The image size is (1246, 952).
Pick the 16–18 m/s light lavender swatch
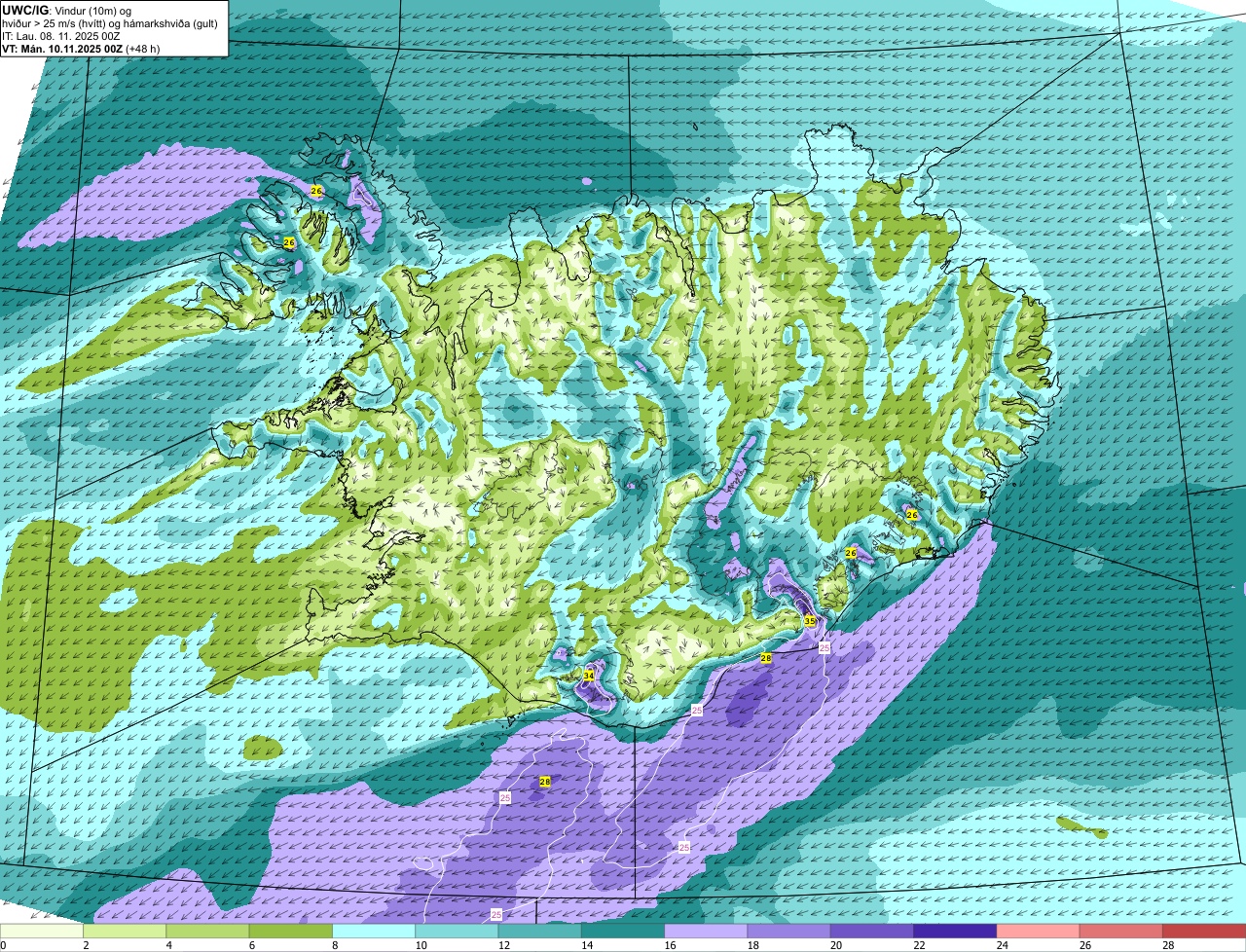[x=706, y=932]
